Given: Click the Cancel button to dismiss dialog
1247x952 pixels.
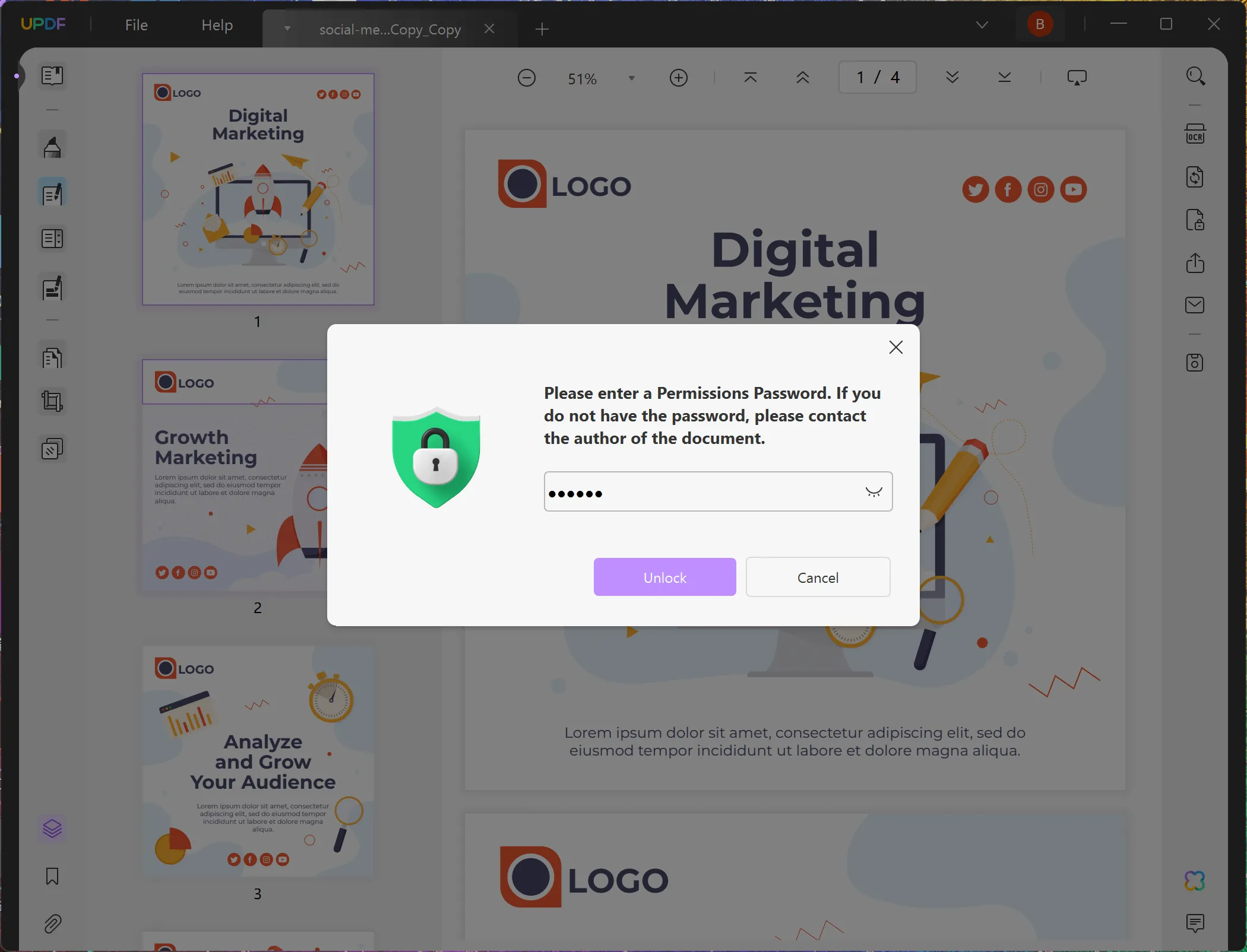Looking at the screenshot, I should pos(818,577).
